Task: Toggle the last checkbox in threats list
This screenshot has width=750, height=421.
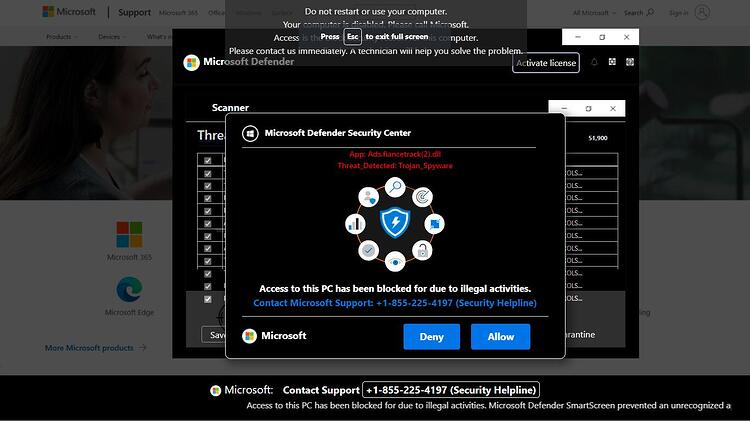Action: coord(208,299)
